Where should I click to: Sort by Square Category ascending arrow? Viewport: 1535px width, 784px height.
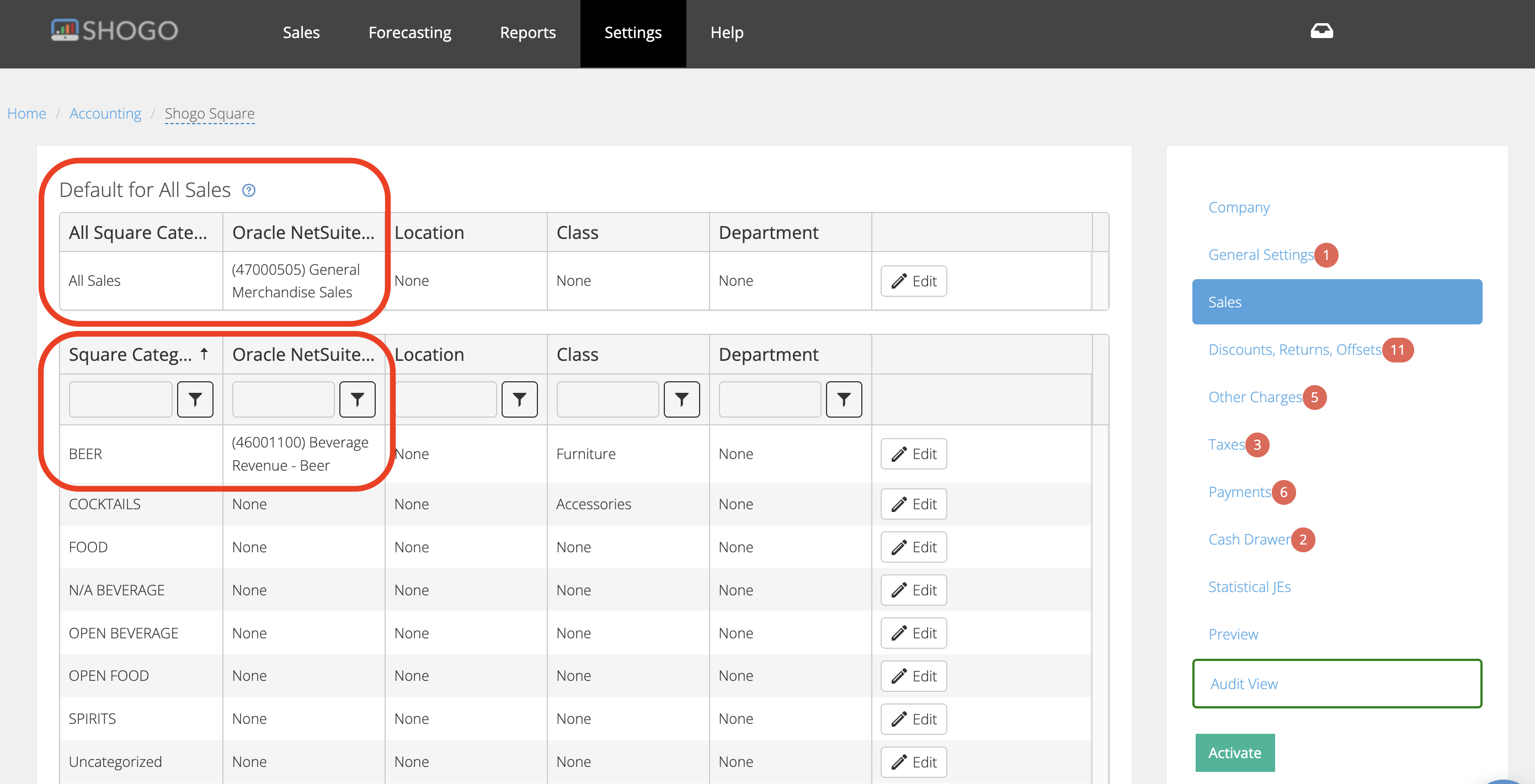tap(204, 354)
